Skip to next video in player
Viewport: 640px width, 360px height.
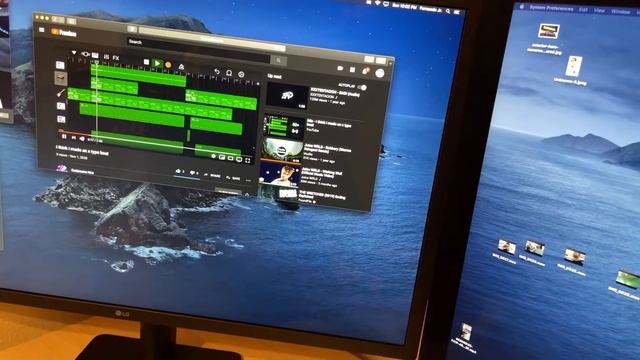click(x=73, y=138)
